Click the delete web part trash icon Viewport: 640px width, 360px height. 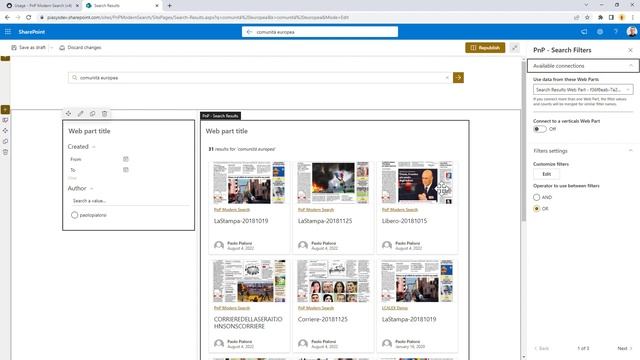pos(104,113)
